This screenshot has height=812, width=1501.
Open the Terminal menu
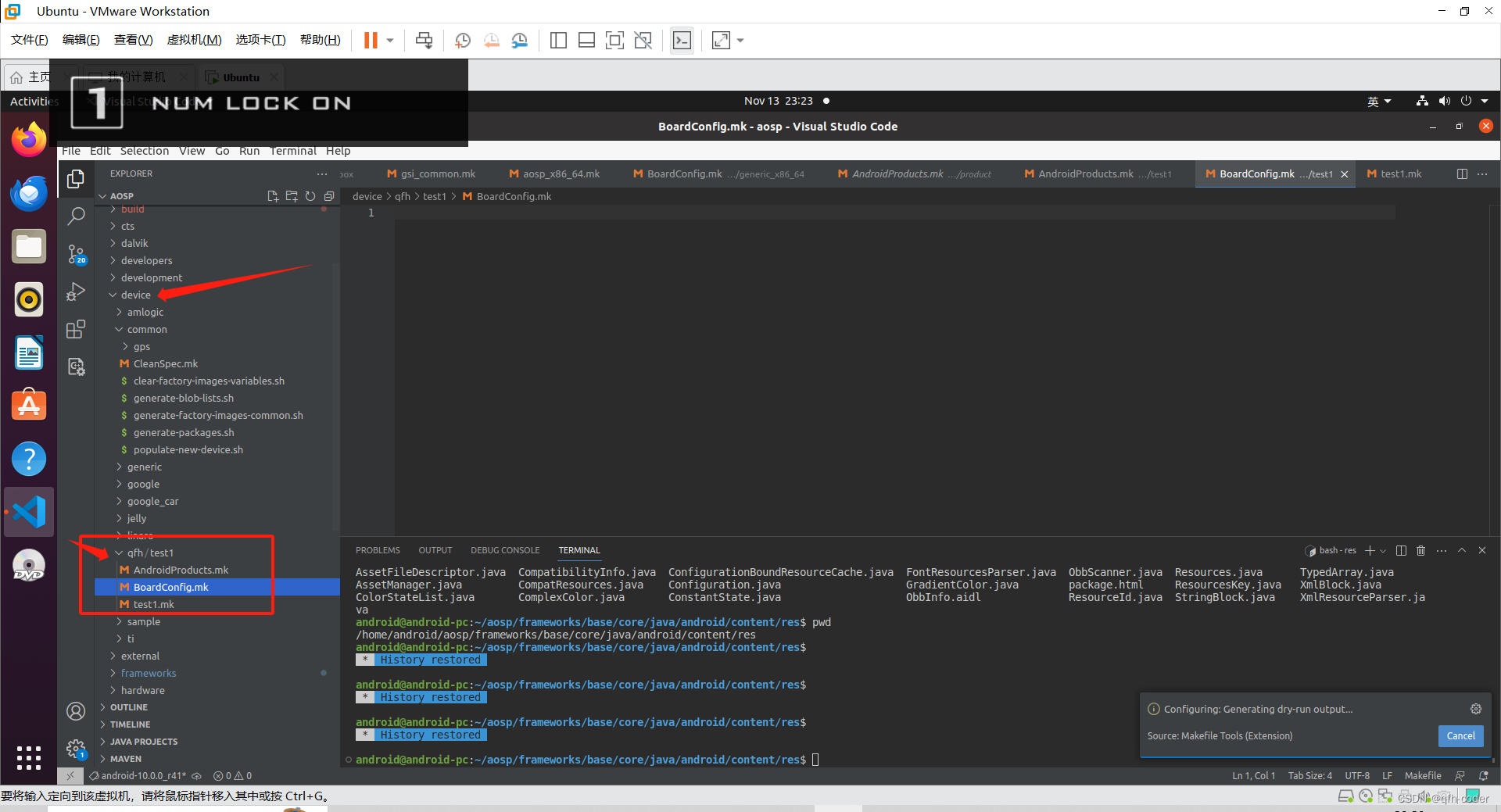click(x=292, y=151)
